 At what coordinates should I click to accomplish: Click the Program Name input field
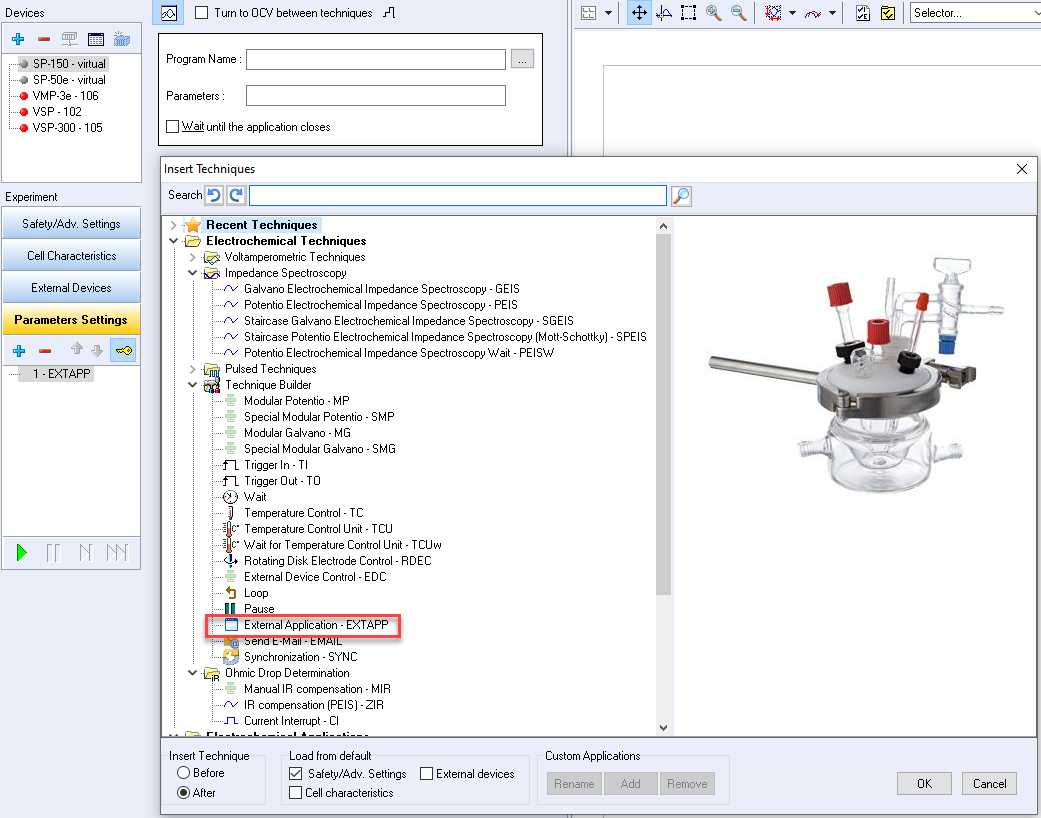(x=375, y=60)
